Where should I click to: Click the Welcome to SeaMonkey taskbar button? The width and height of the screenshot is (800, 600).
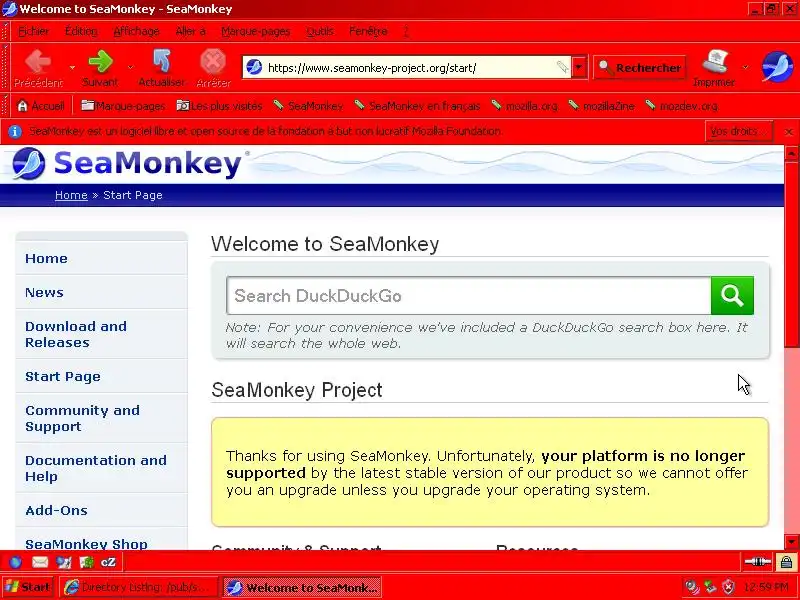click(x=303, y=587)
